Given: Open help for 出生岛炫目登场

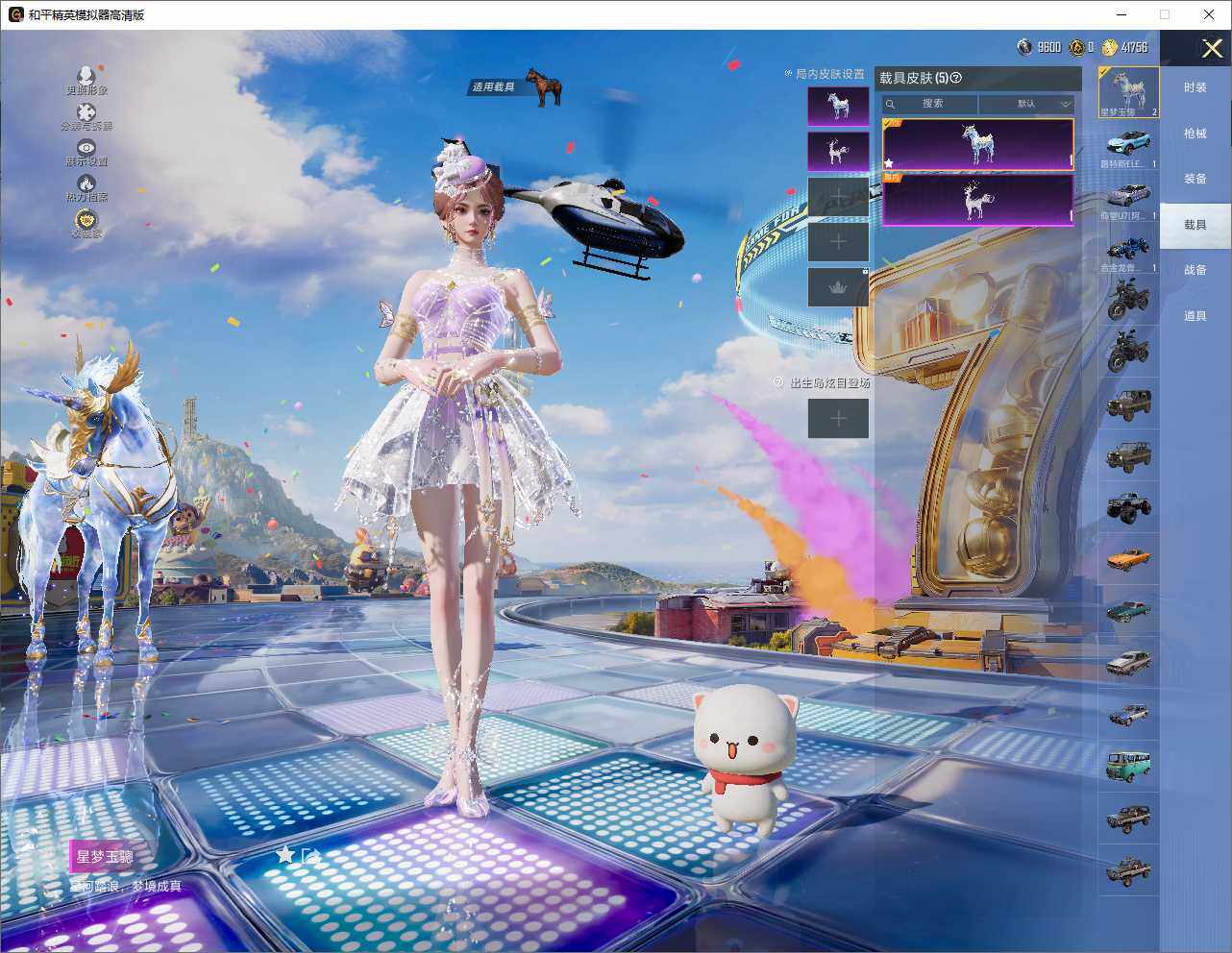Looking at the screenshot, I should point(779,382).
